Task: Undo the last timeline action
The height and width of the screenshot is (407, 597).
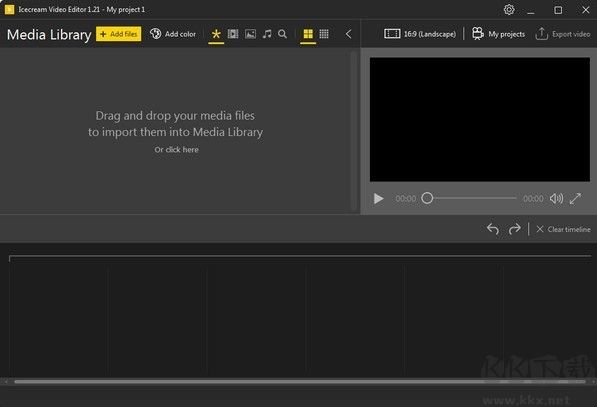Action: (x=493, y=229)
